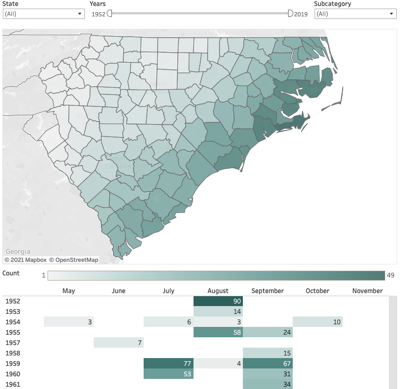400x389 pixels.
Task: Click the 2019 right slider handle
Action: click(x=290, y=13)
